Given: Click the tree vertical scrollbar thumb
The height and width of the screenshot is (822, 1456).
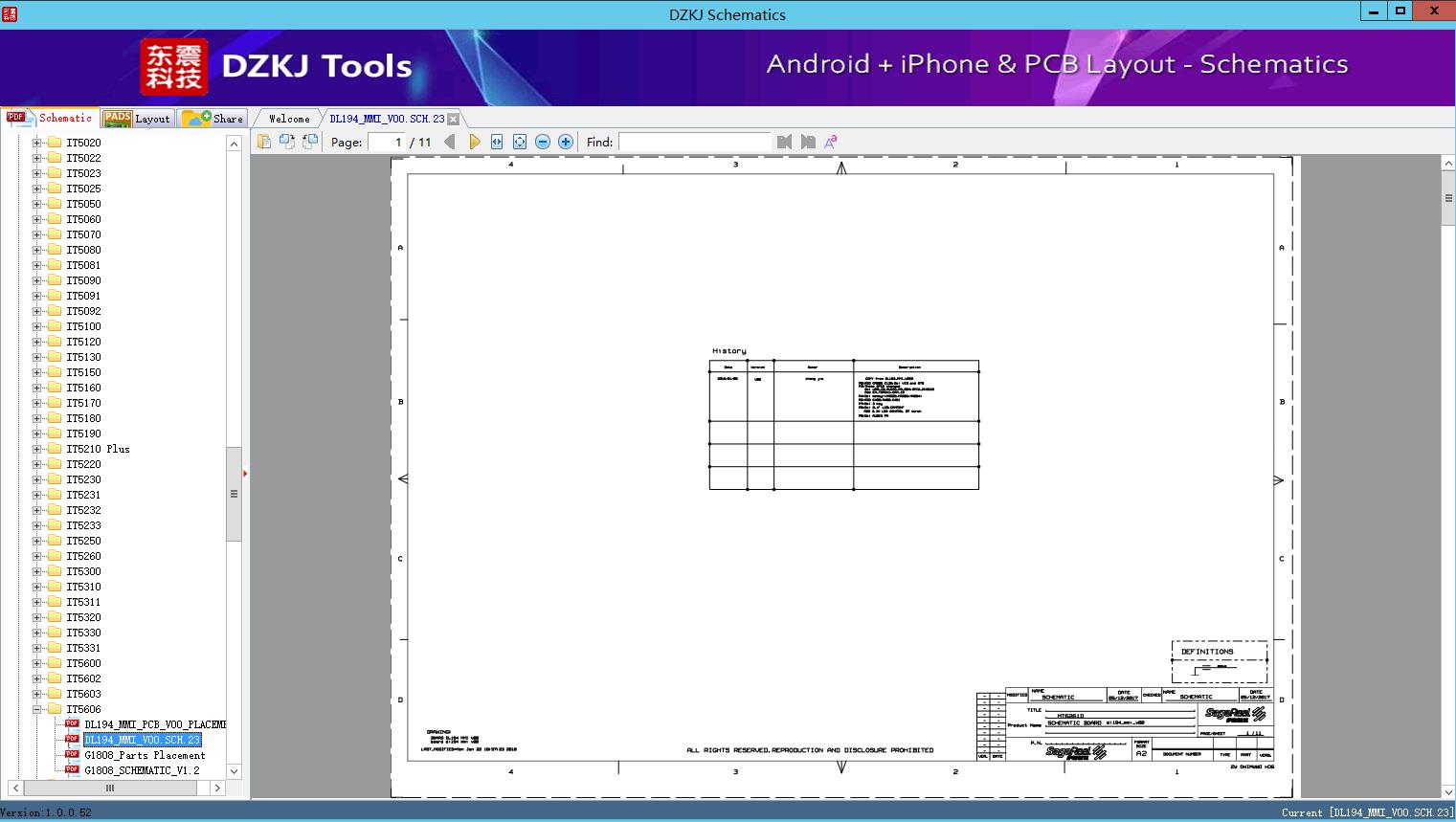Looking at the screenshot, I should (234, 494).
